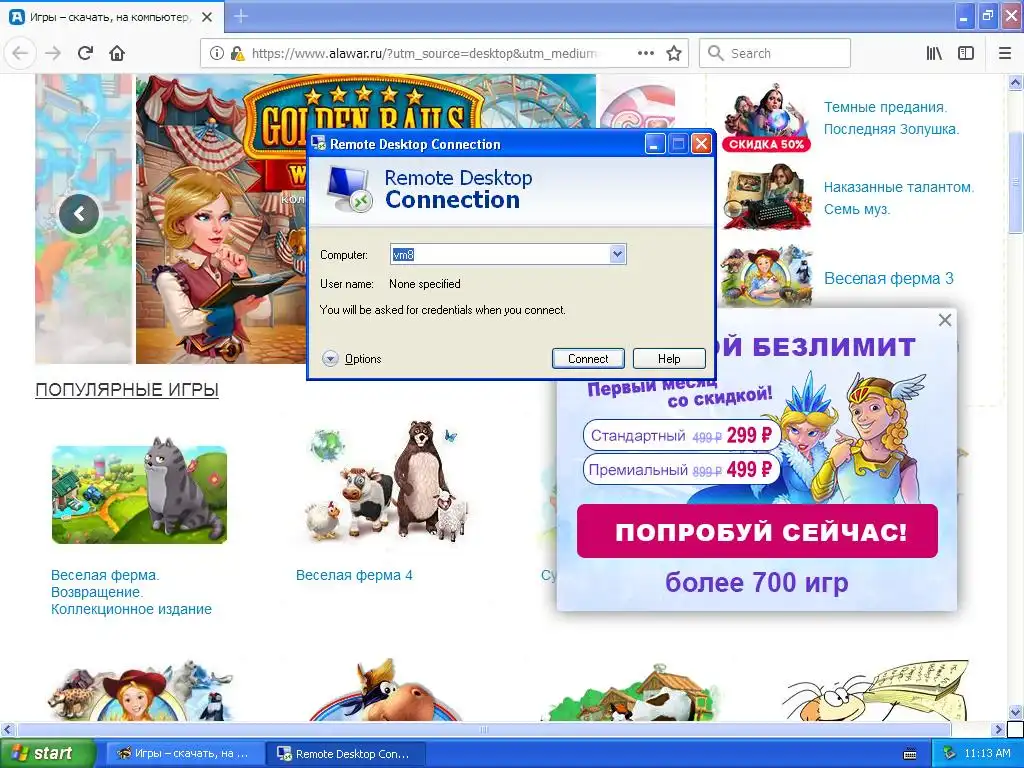Bookmark this page with the star

(x=674, y=53)
